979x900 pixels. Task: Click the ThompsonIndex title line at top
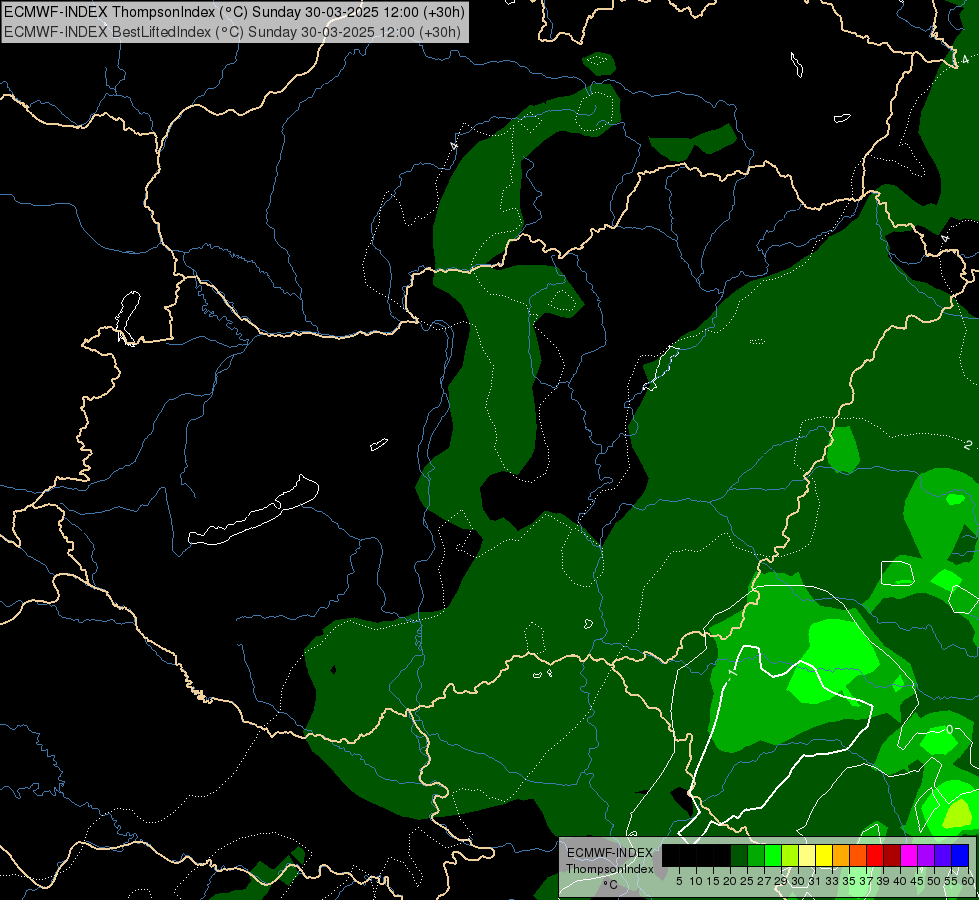(x=234, y=12)
